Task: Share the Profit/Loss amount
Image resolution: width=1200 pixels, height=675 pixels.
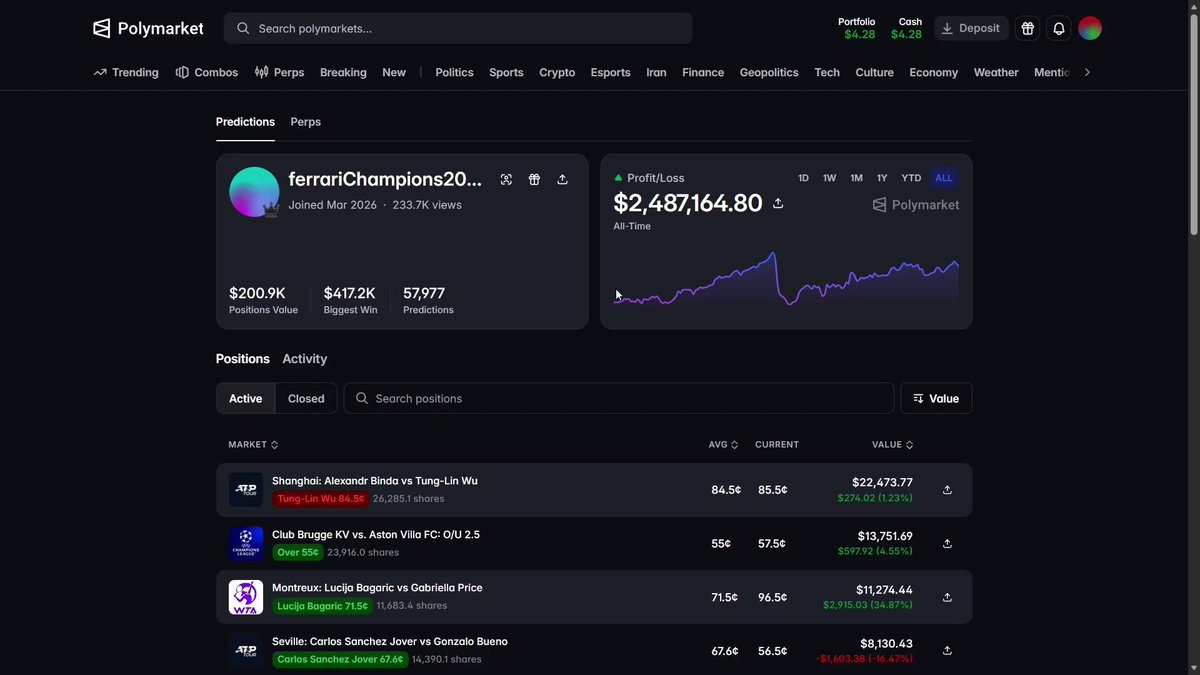Action: [778, 203]
